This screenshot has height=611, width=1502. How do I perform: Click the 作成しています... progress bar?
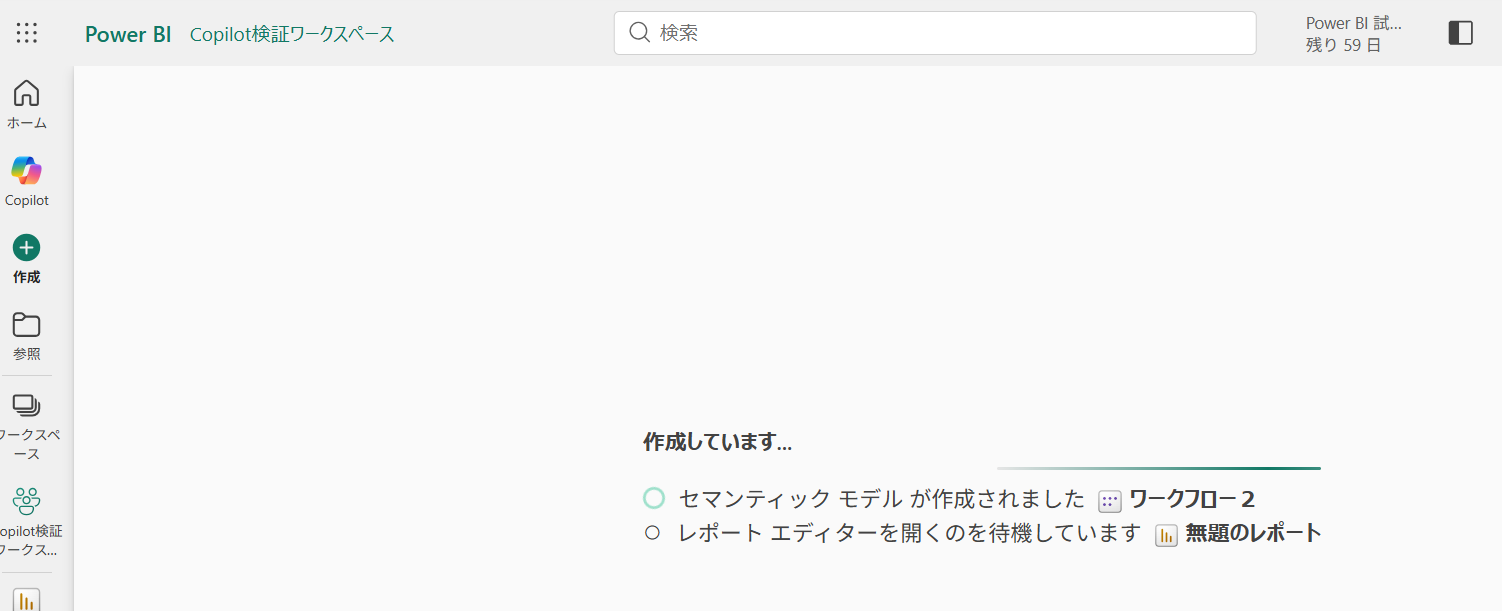point(1159,468)
